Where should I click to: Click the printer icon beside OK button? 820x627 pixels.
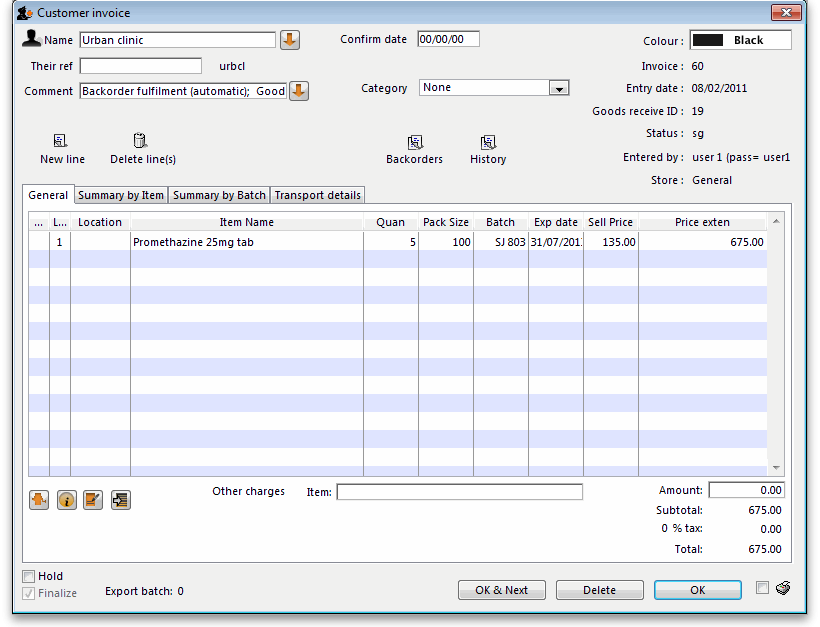pos(783,588)
